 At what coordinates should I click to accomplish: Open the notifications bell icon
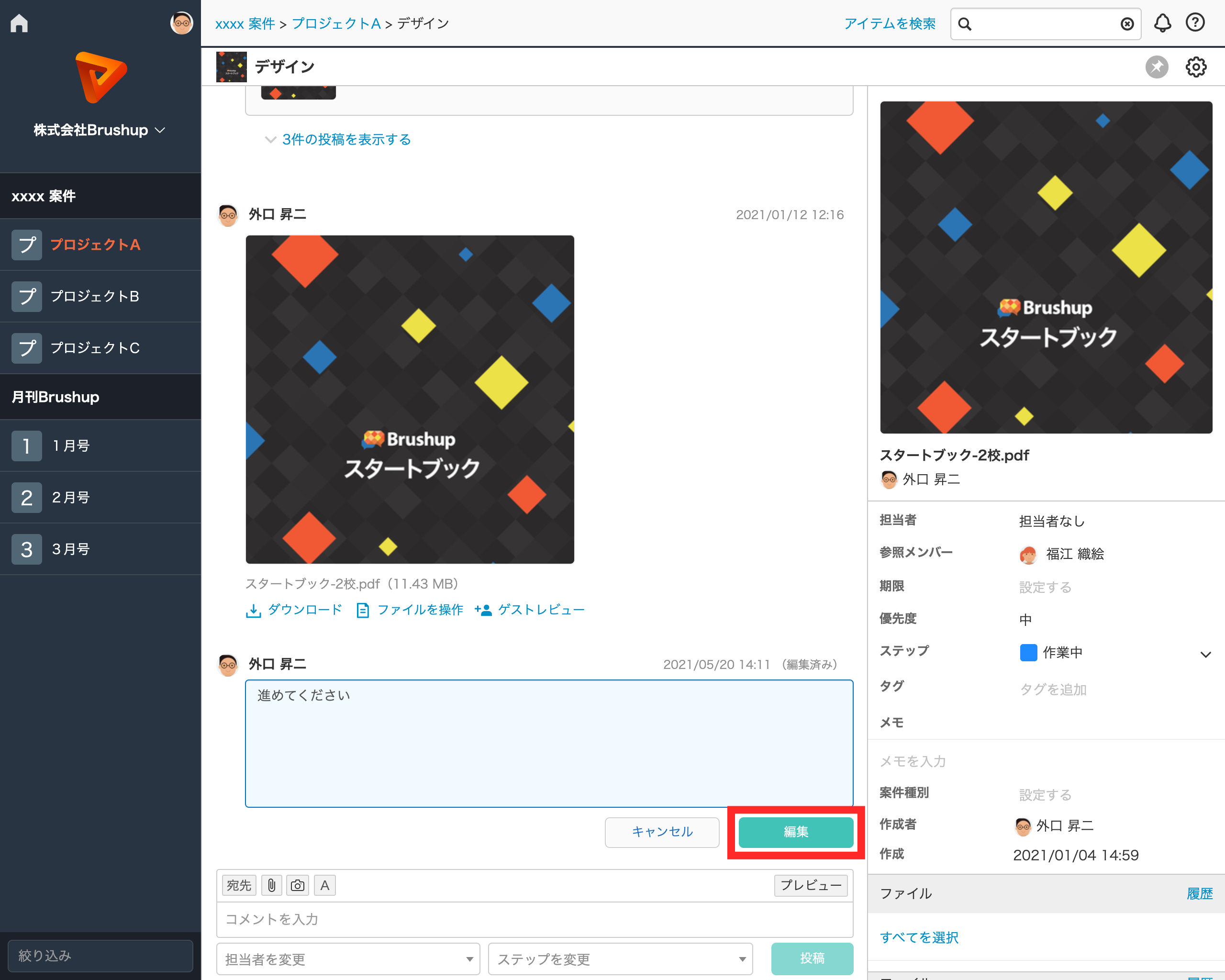[1162, 23]
